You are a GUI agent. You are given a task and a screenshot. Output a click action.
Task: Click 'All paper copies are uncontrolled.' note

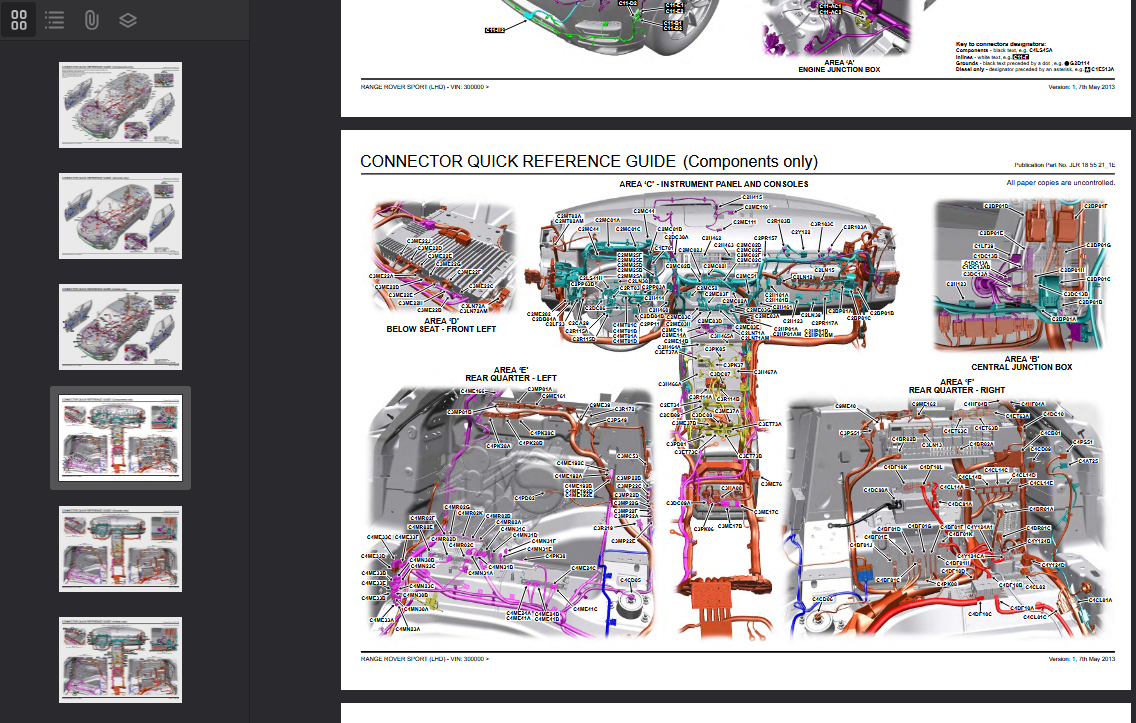pyautogui.click(x=1061, y=183)
